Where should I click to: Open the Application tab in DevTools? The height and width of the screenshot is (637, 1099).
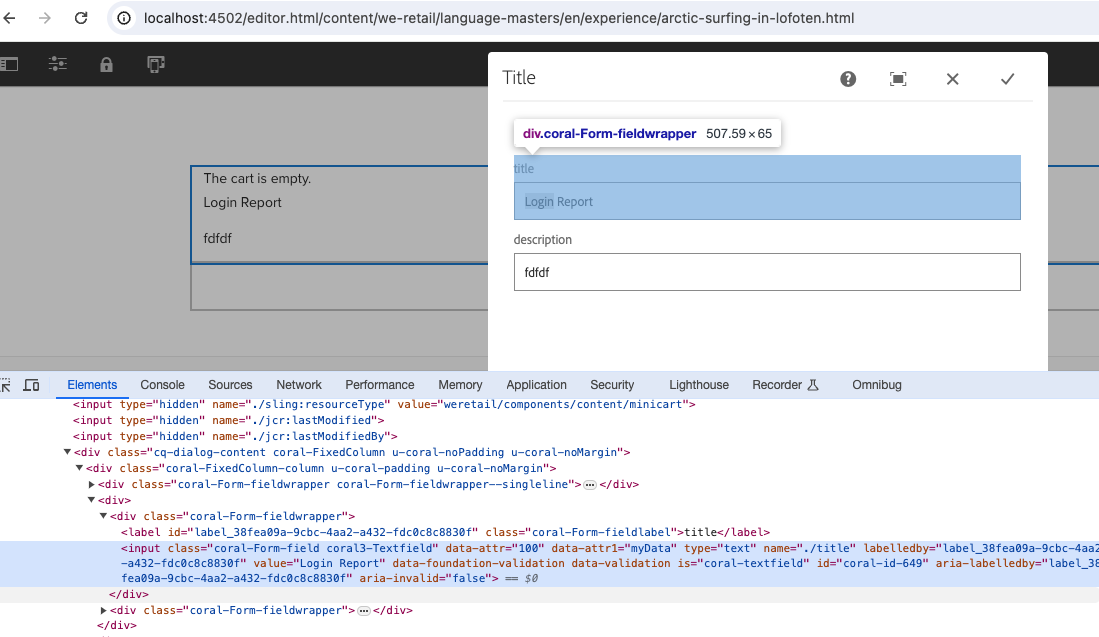pos(536,385)
